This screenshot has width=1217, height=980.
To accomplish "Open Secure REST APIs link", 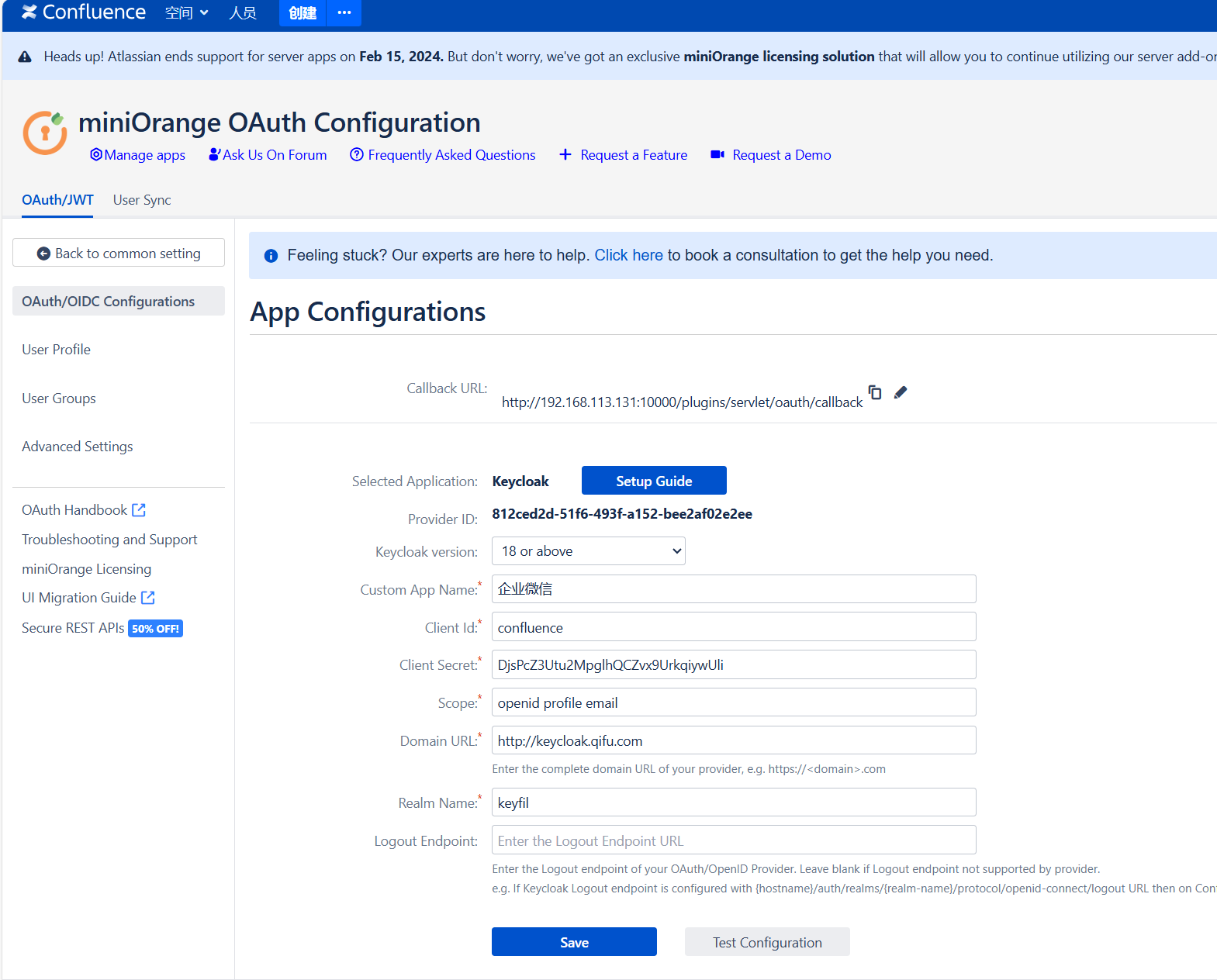I will (73, 628).
